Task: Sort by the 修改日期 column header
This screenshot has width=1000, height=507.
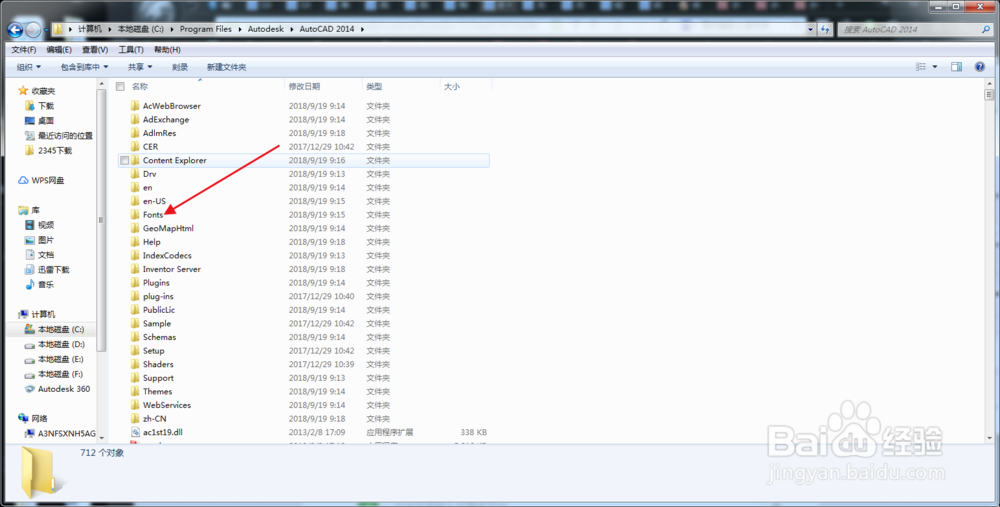Action: click(x=304, y=86)
